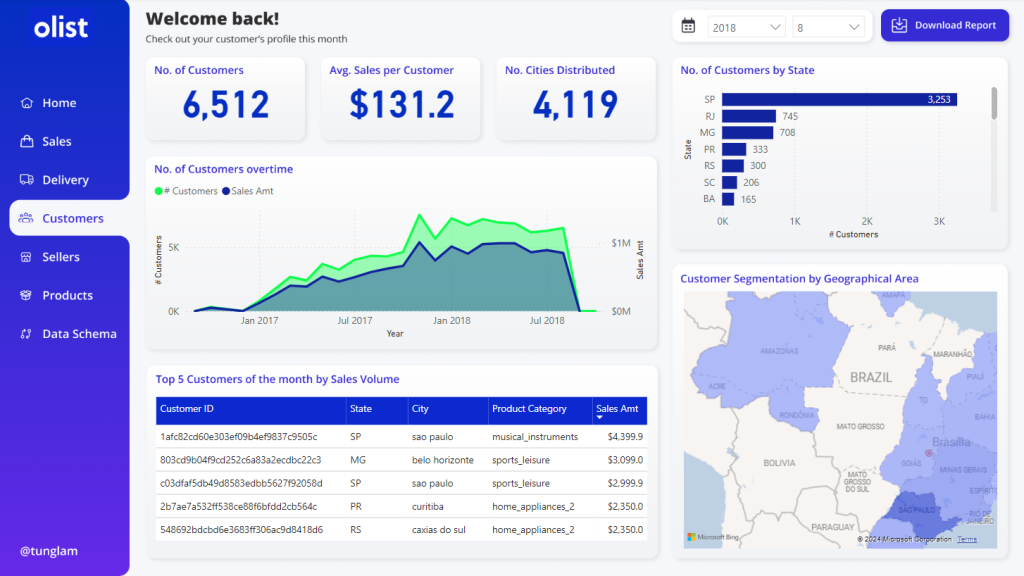Click the download icon on Download Report

click(x=899, y=25)
